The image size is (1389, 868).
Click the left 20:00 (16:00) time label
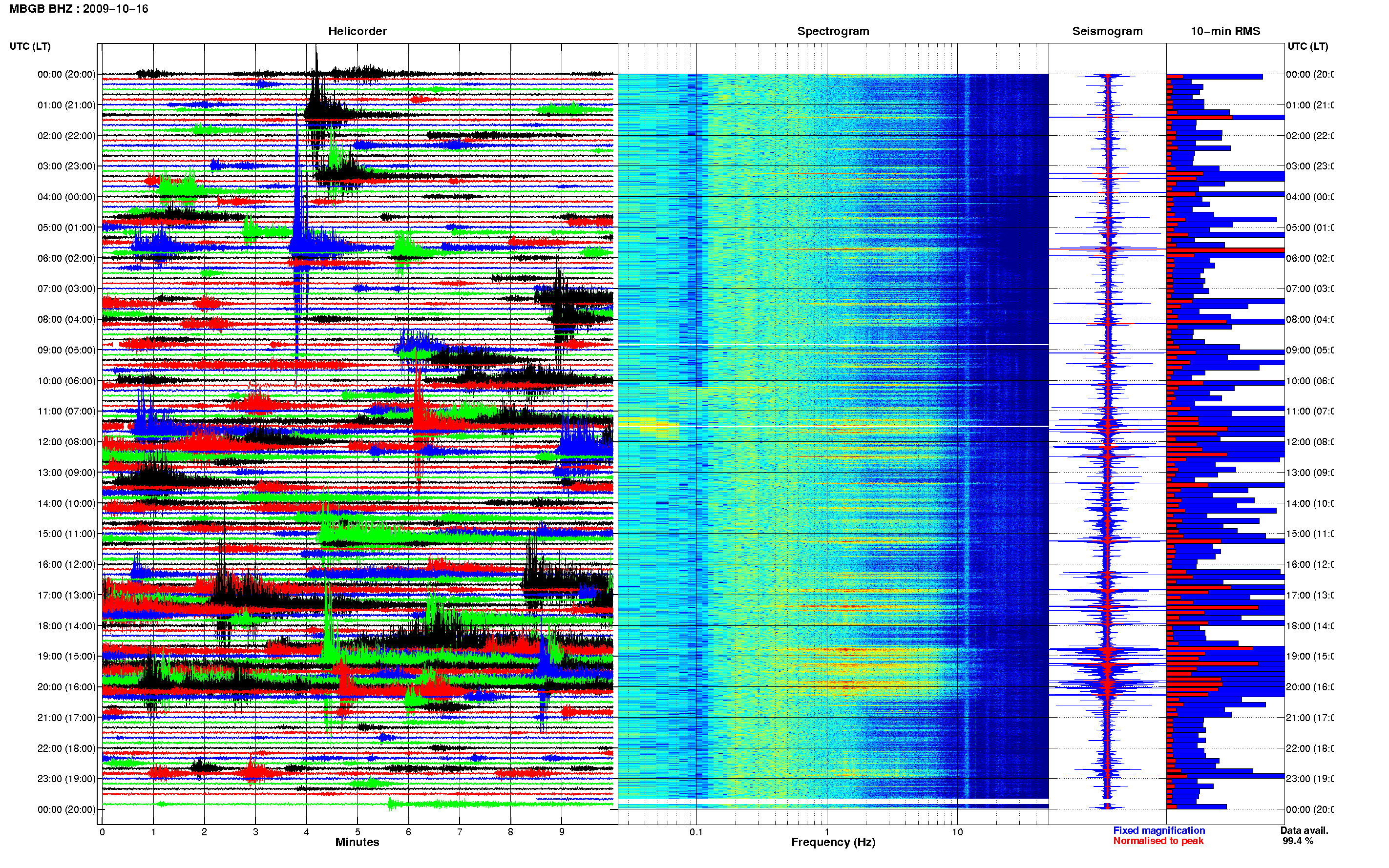[66, 687]
